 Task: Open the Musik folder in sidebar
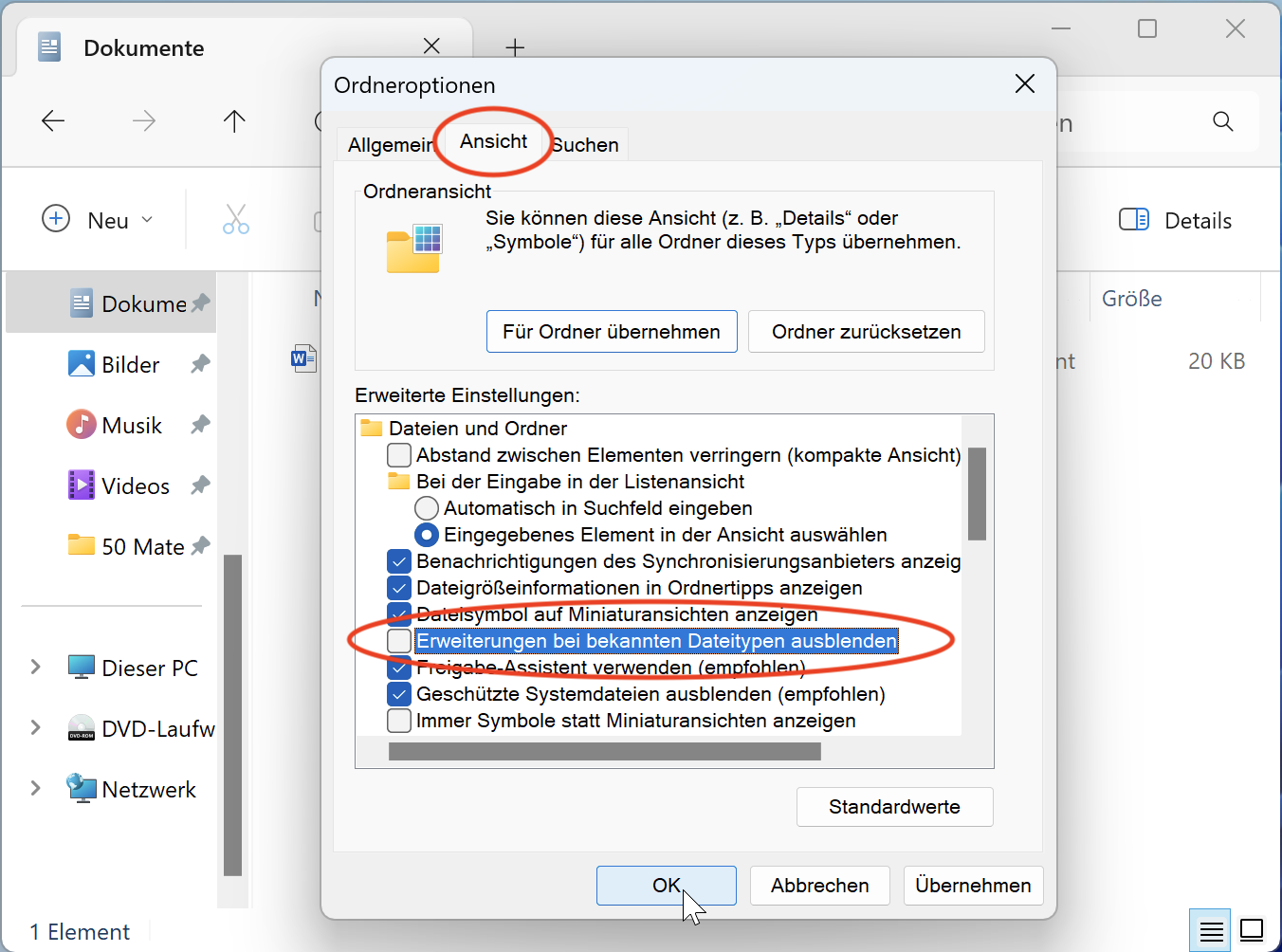coord(132,426)
